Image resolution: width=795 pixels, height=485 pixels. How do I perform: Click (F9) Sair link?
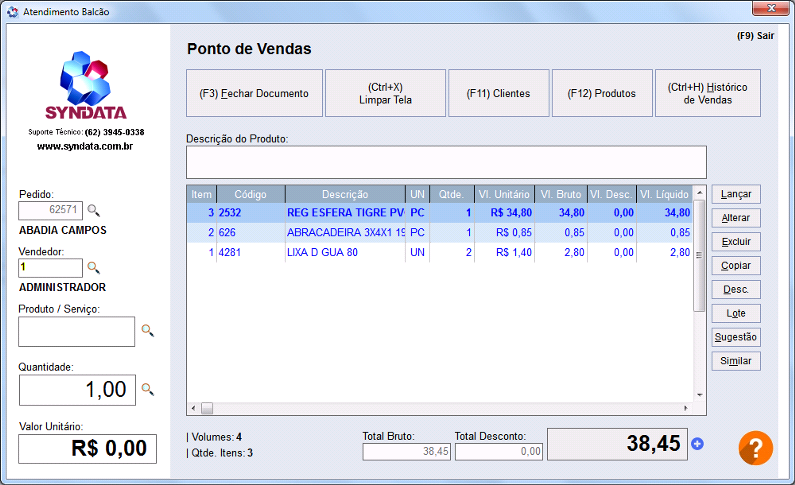click(755, 36)
